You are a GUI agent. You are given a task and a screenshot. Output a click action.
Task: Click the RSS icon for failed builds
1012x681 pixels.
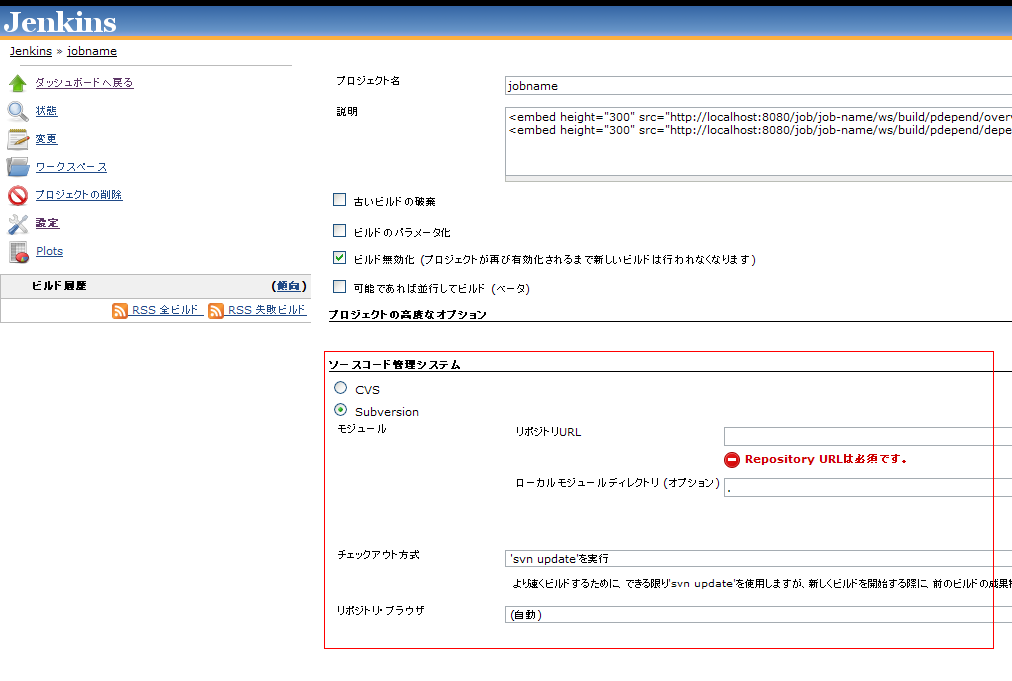pos(216,310)
